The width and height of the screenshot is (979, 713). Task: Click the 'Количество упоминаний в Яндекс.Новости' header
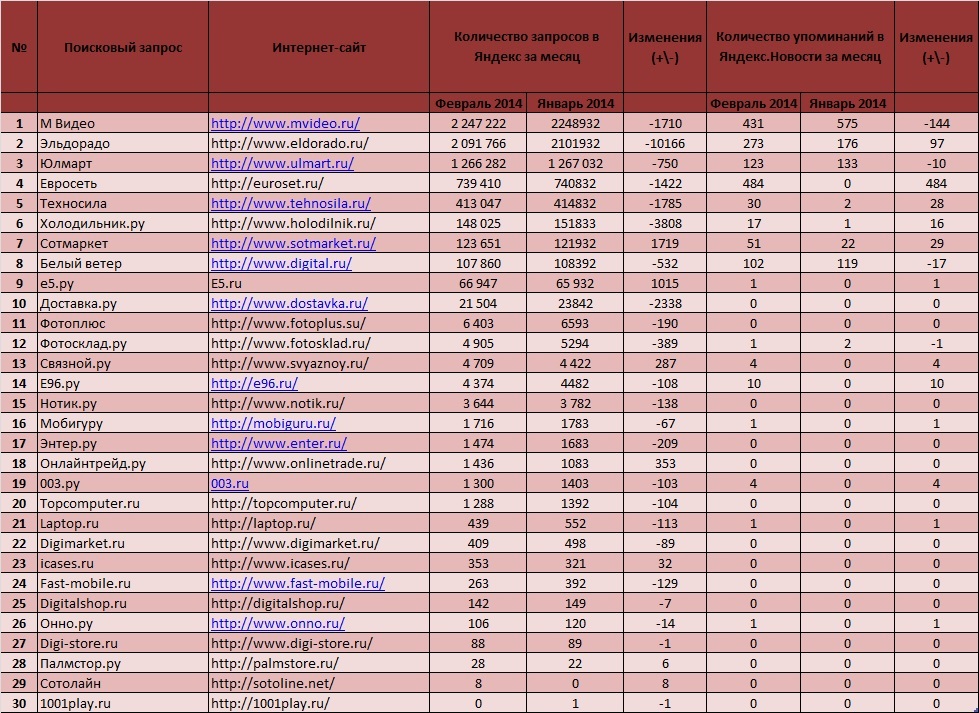[x=800, y=47]
